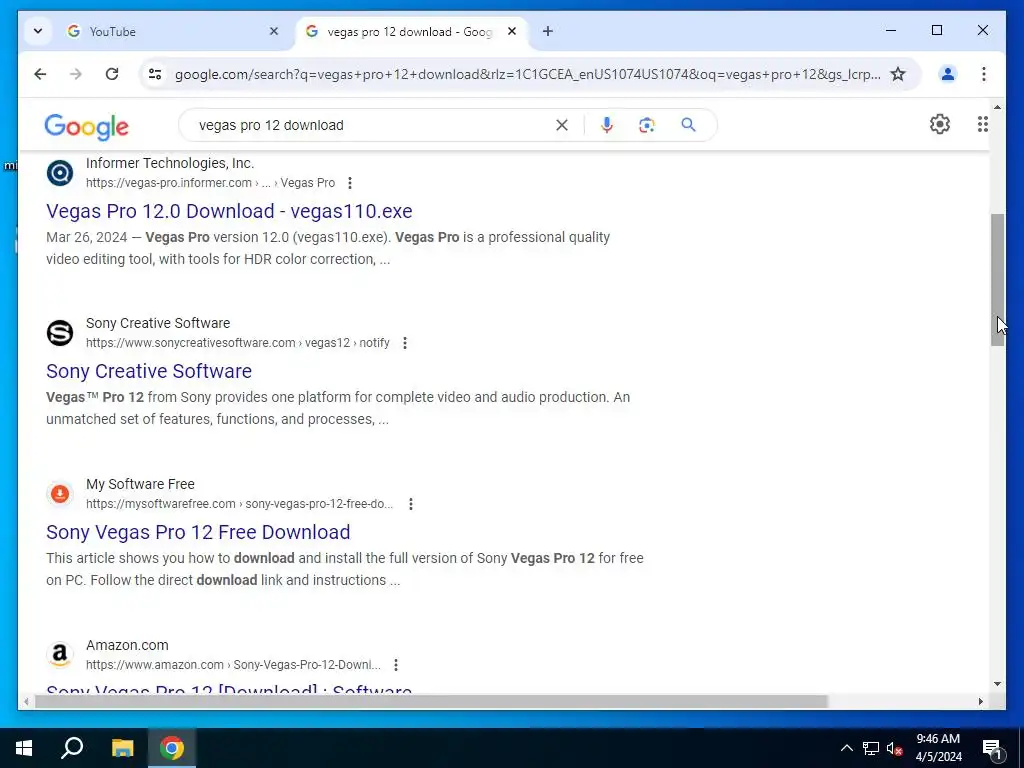
Task: Open Vegas Pro 12.0 Download - vegas110.exe link
Action: (229, 212)
